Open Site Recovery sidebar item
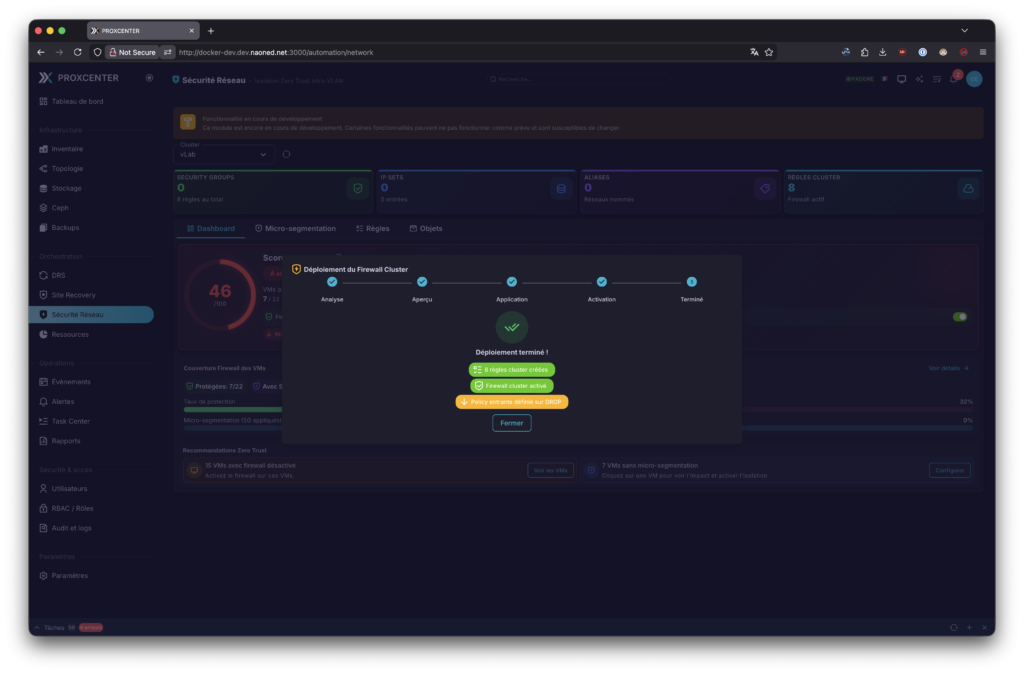1024x674 pixels. click(73, 295)
